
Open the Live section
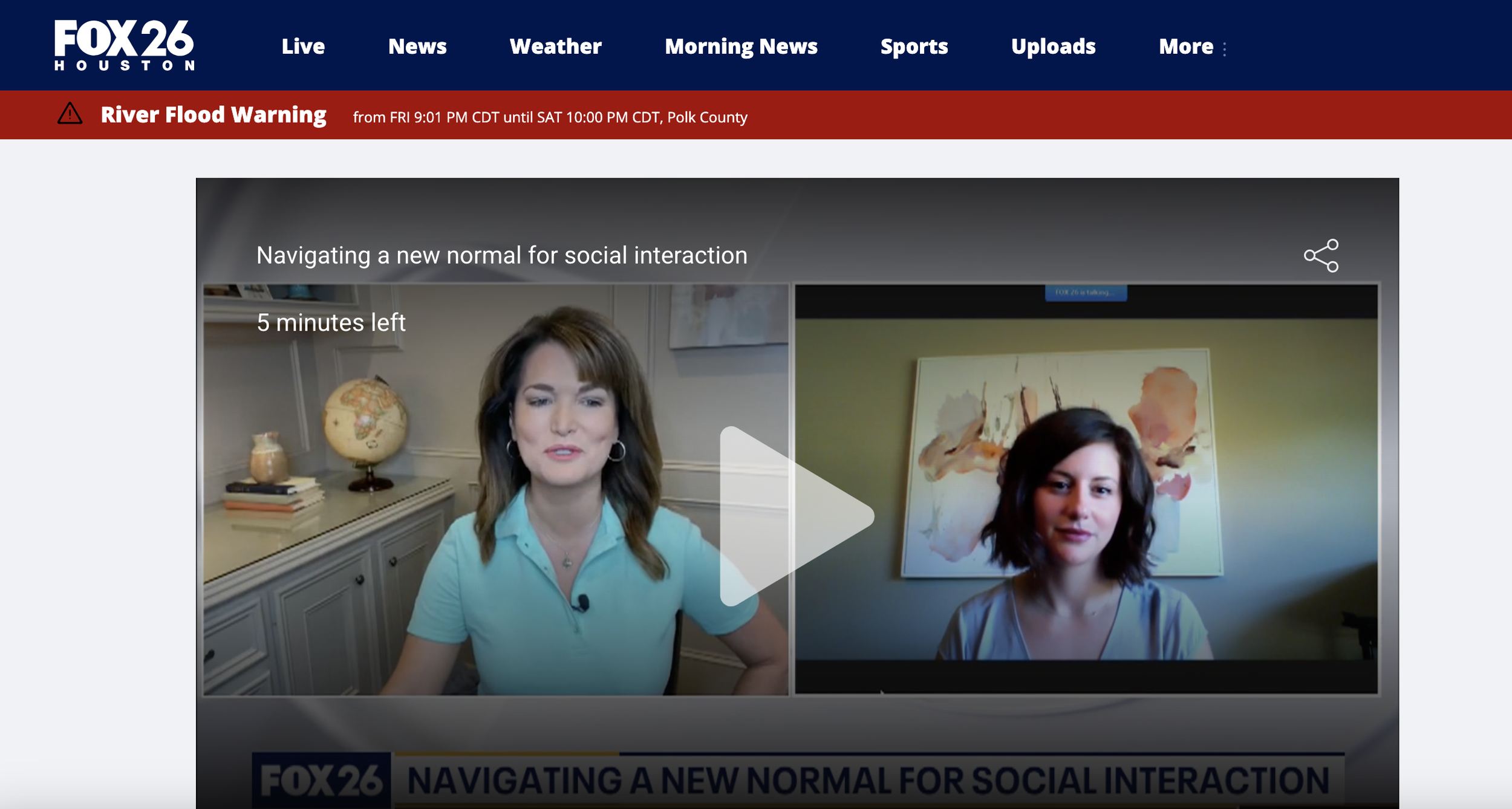tap(303, 47)
